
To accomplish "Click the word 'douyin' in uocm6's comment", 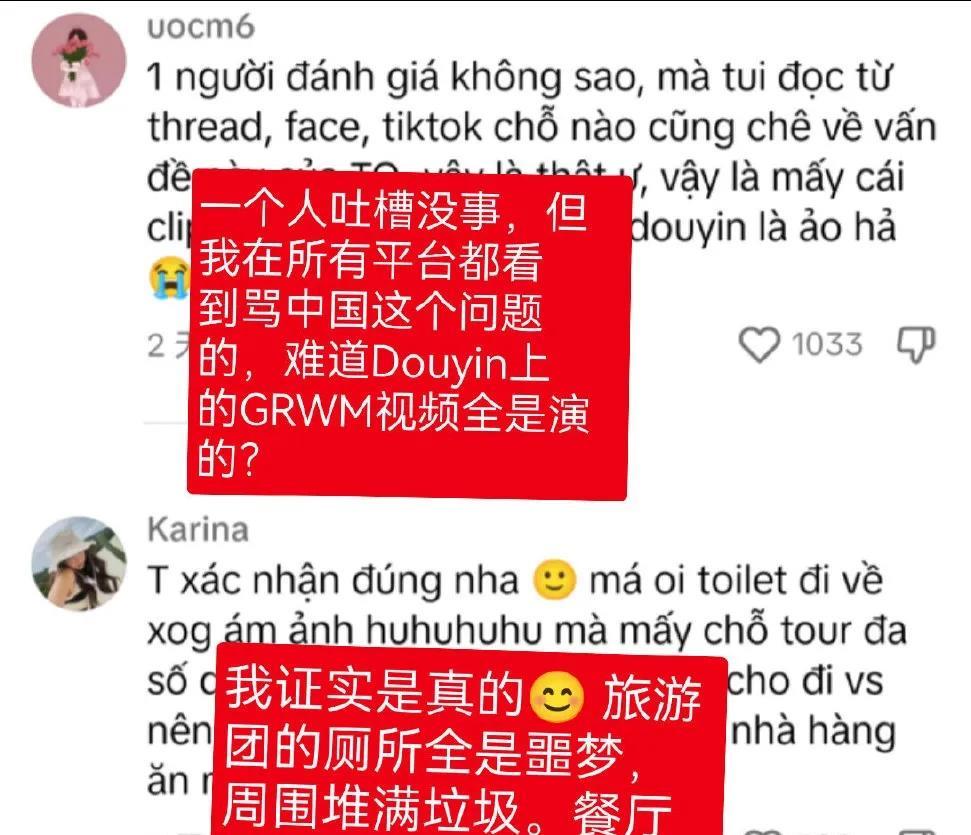I will coord(688,229).
